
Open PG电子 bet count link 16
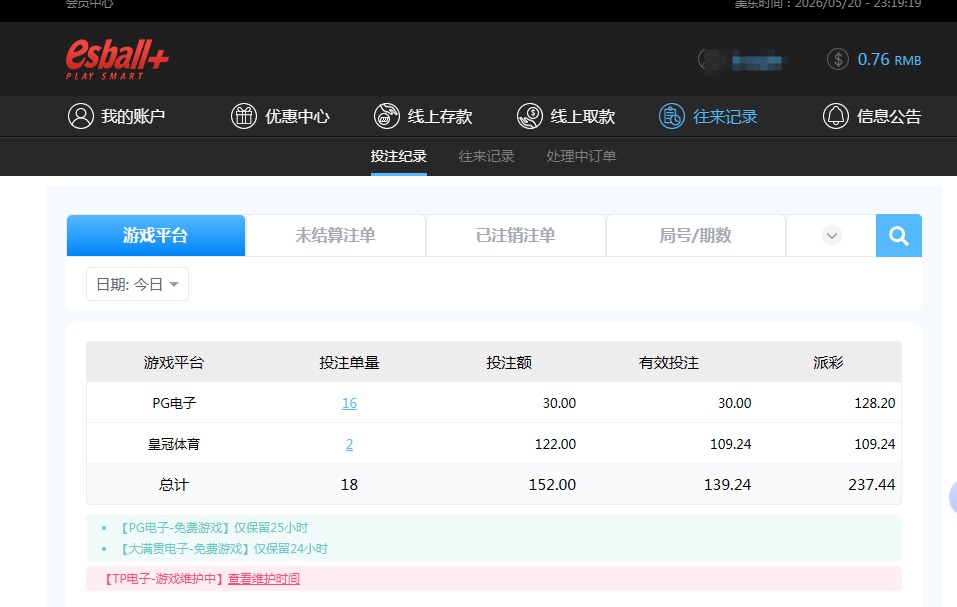[x=349, y=403]
